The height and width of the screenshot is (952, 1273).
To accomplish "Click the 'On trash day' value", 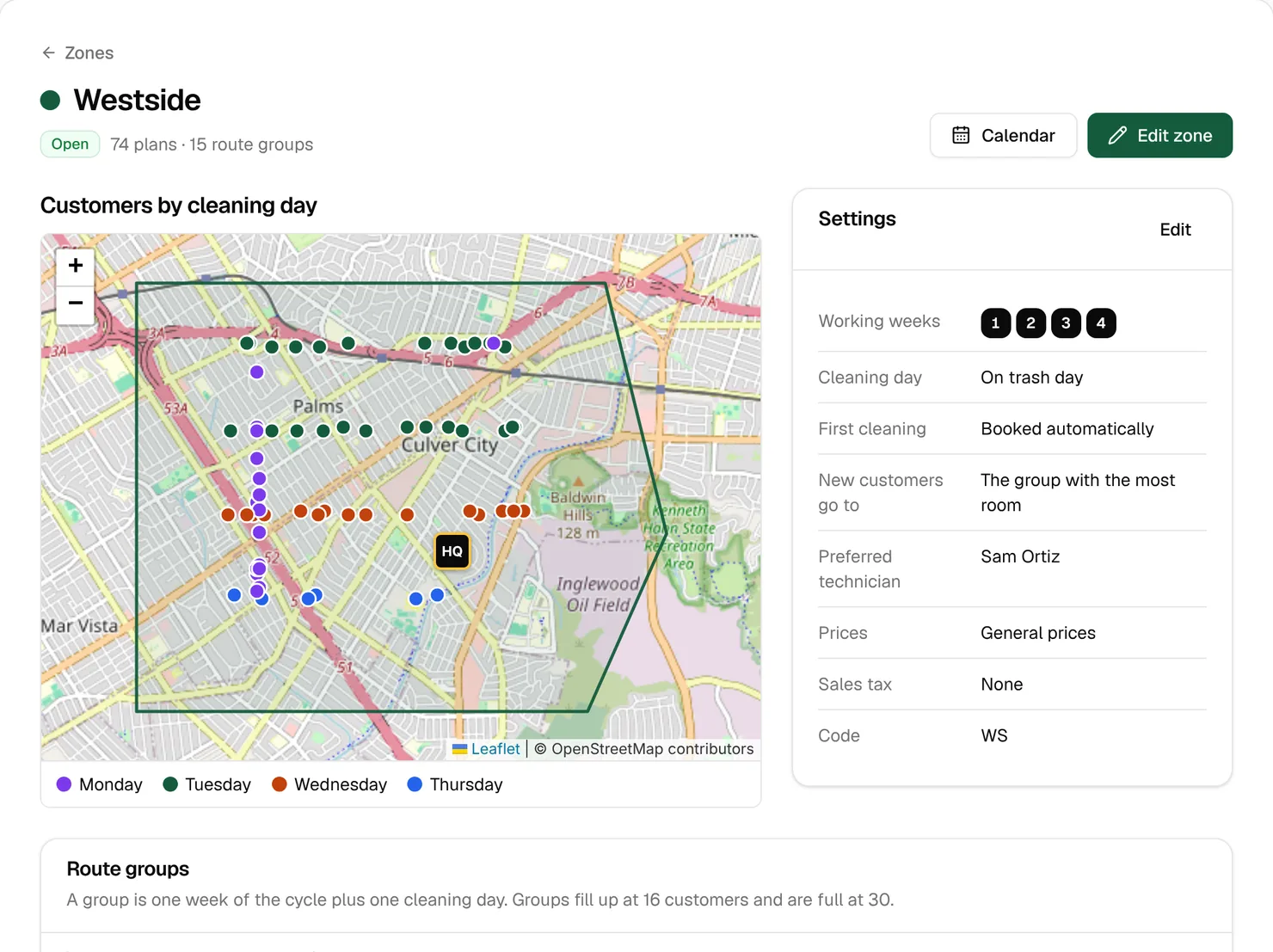I will click(1031, 378).
